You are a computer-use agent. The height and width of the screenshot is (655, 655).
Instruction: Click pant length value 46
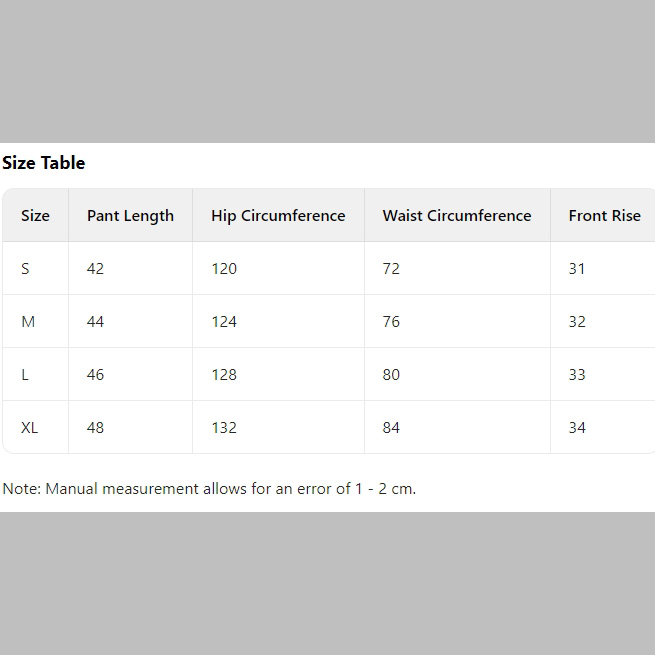pyautogui.click(x=95, y=375)
